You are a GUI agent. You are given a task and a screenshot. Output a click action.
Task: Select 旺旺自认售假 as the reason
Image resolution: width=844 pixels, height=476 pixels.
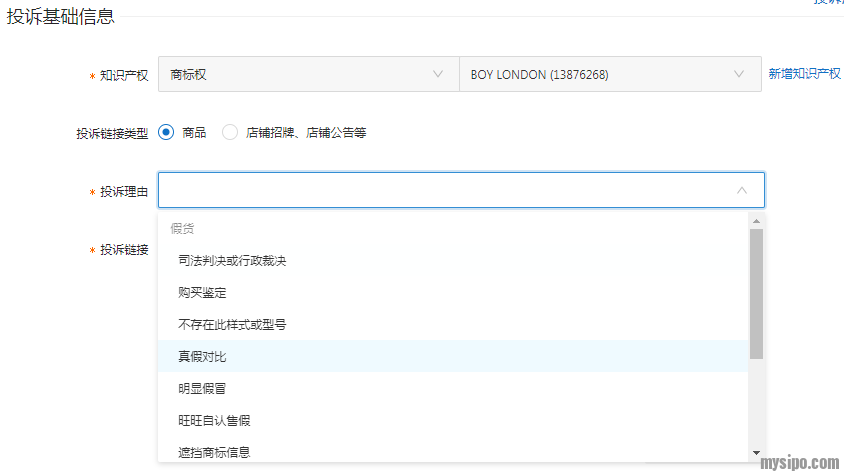pos(214,420)
